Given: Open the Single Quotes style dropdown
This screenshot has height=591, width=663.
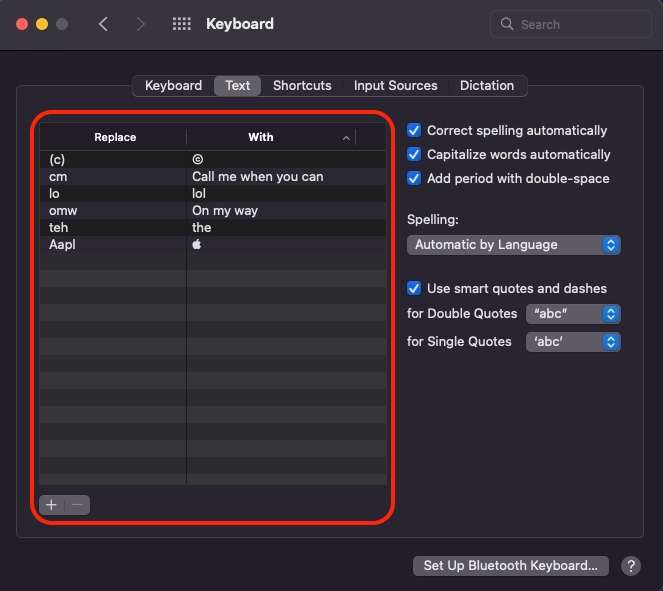Looking at the screenshot, I should pyautogui.click(x=573, y=342).
